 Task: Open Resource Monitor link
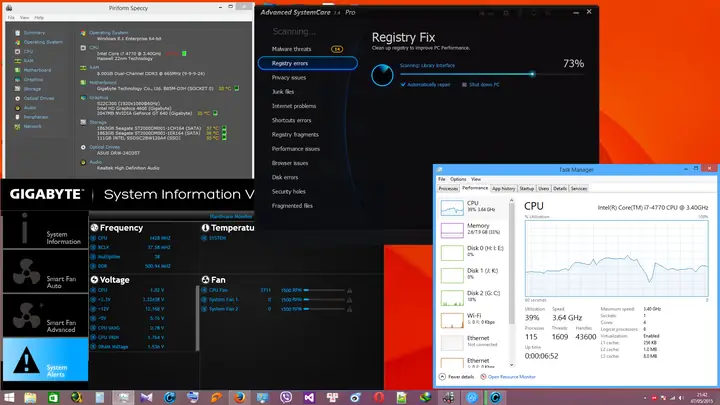click(512, 377)
